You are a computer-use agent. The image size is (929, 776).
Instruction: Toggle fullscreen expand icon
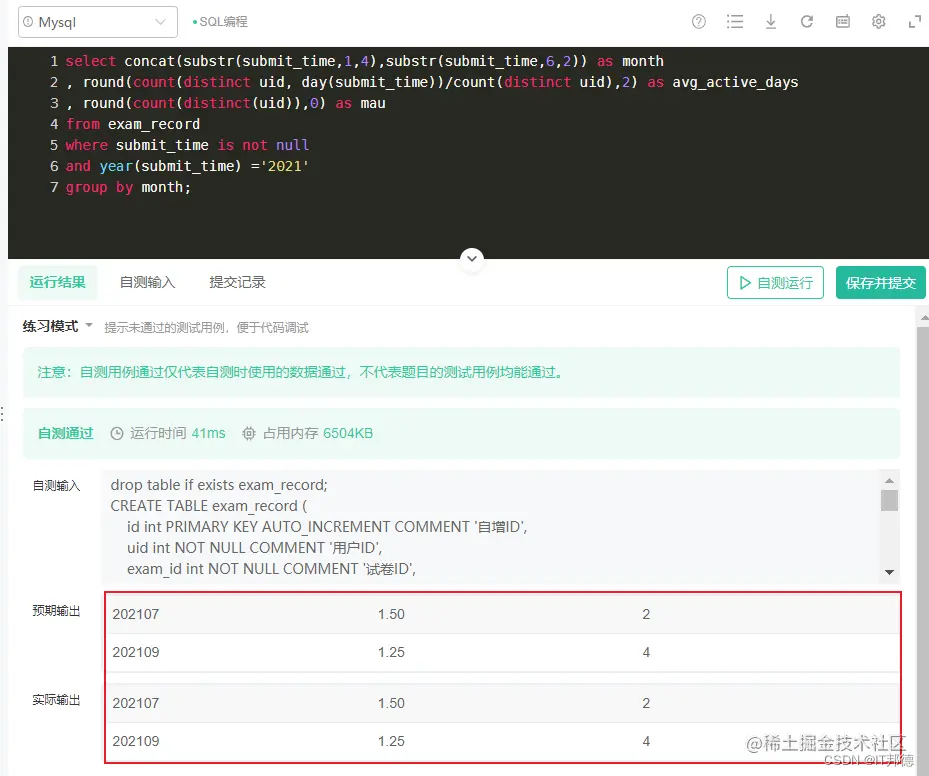[914, 22]
